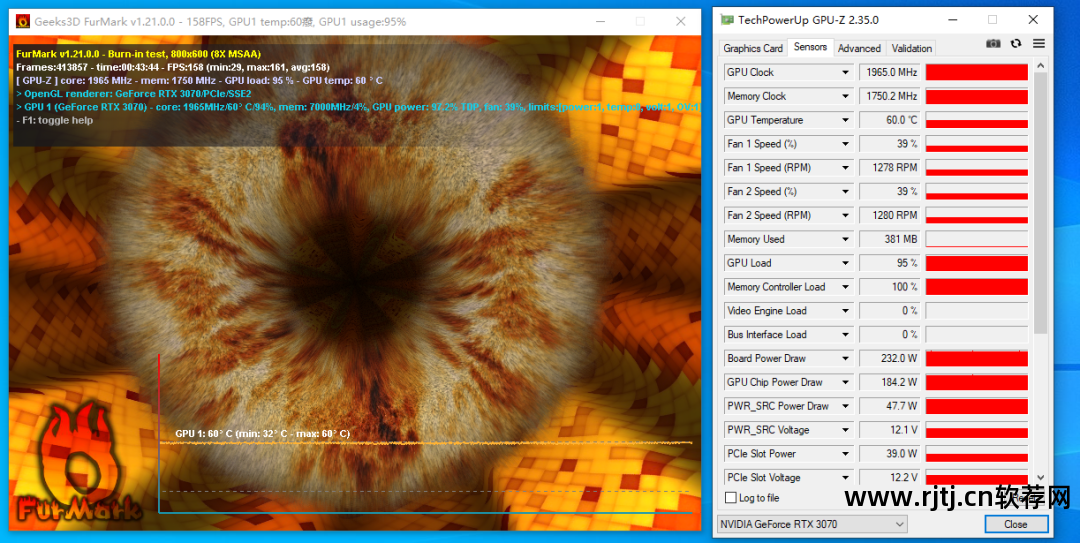Open the PWR_SRC Voltage dropdown
Viewport: 1080px width, 543px height.
tap(845, 430)
